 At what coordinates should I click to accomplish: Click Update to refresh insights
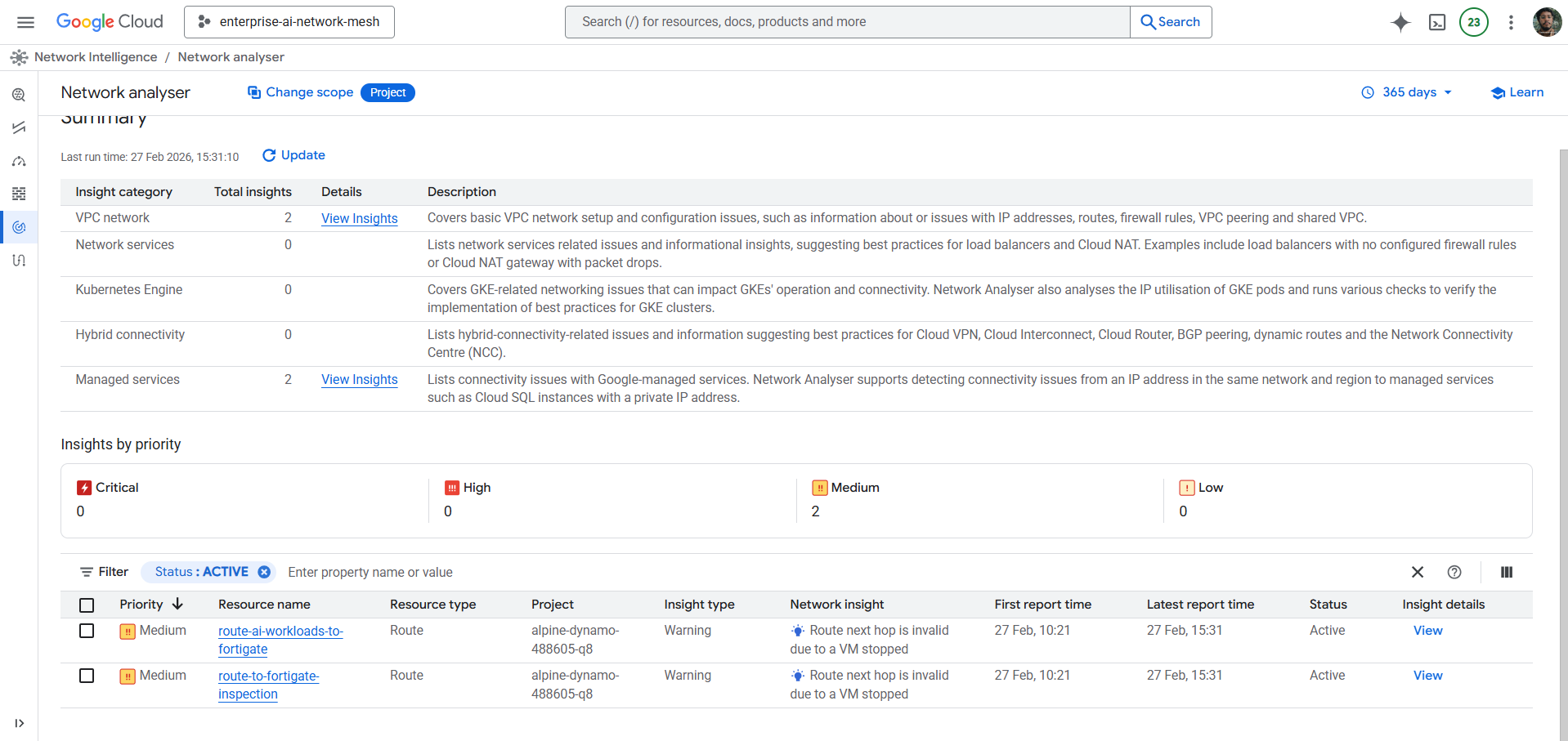pyautogui.click(x=293, y=155)
